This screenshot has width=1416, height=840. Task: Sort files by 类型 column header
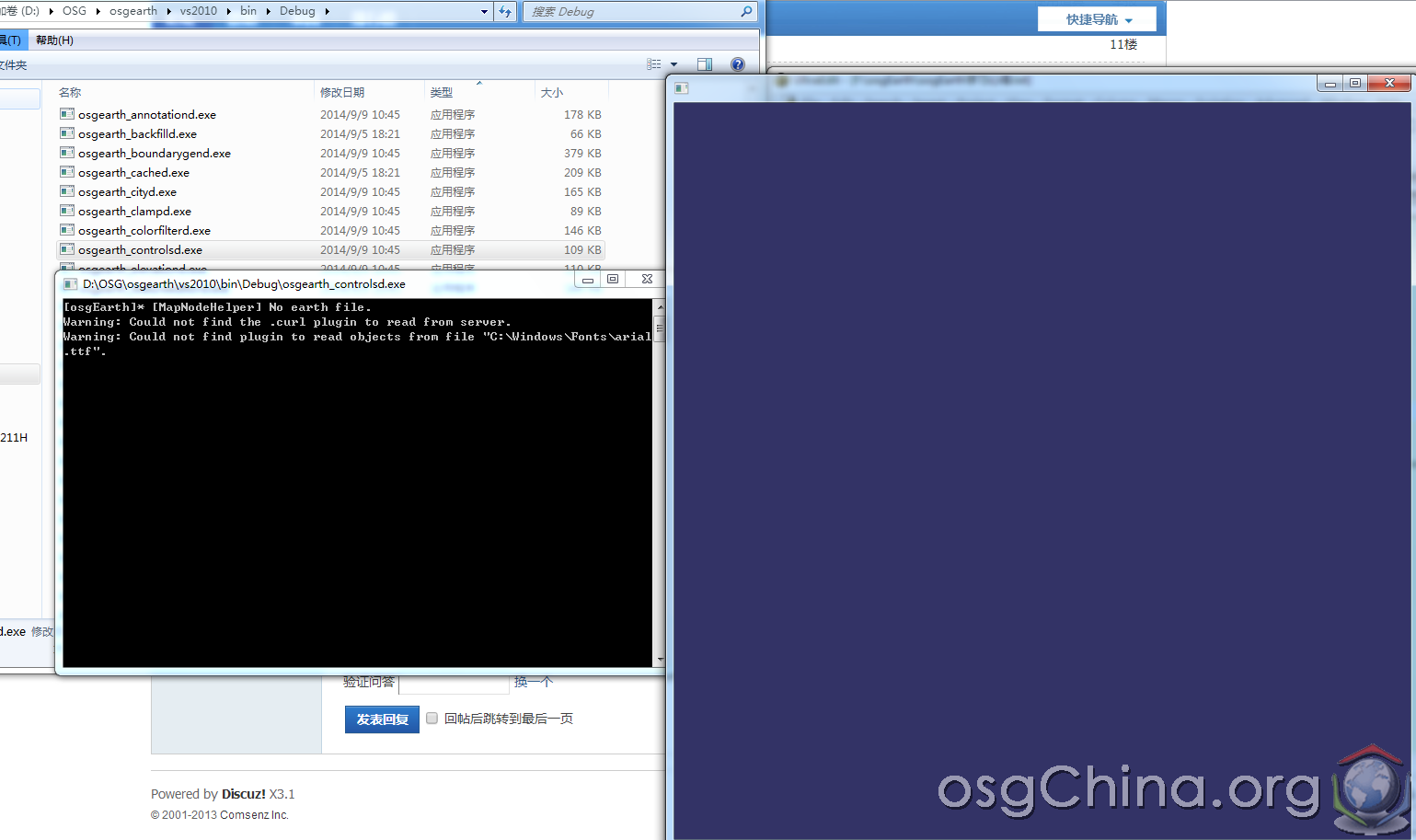tap(442, 92)
